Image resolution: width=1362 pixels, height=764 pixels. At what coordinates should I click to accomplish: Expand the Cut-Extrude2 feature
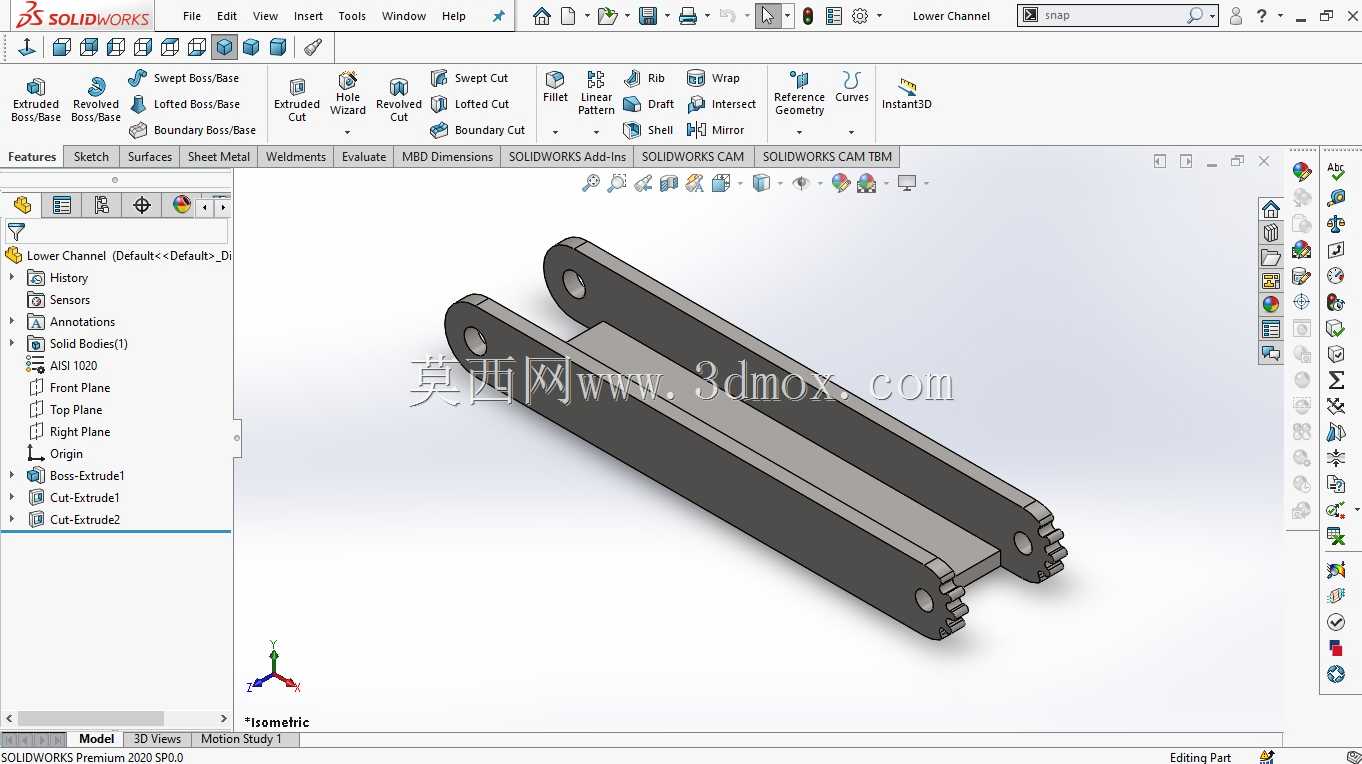coord(12,520)
